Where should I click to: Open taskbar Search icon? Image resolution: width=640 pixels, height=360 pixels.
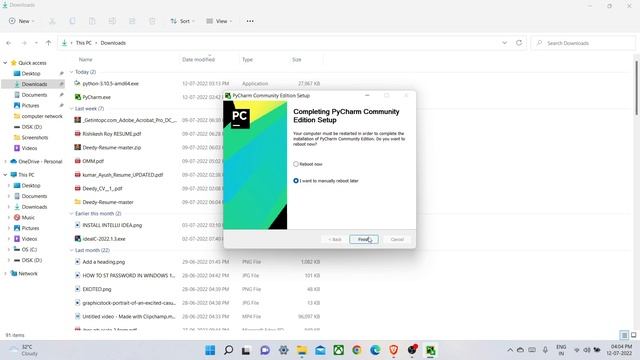click(229, 350)
